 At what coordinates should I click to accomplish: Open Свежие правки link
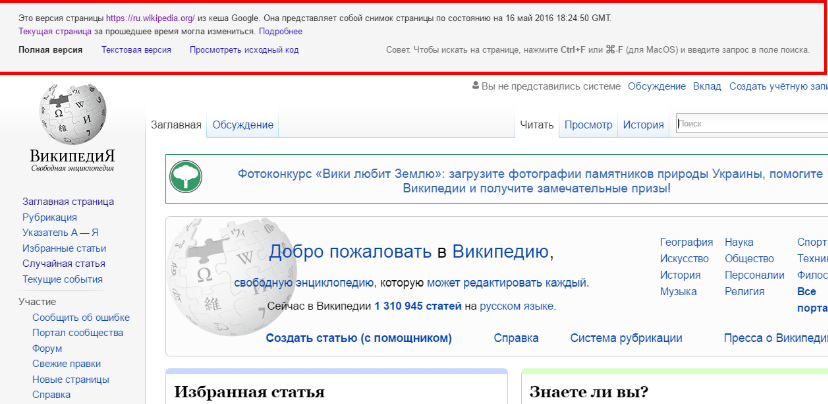tap(66, 364)
